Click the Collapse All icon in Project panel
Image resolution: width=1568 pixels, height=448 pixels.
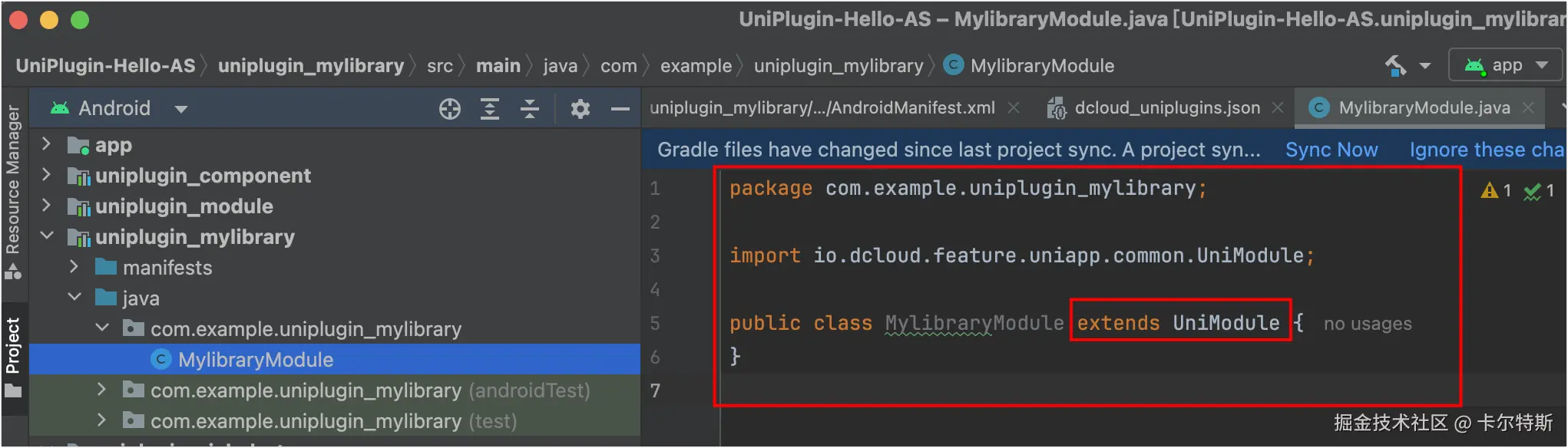(530, 109)
